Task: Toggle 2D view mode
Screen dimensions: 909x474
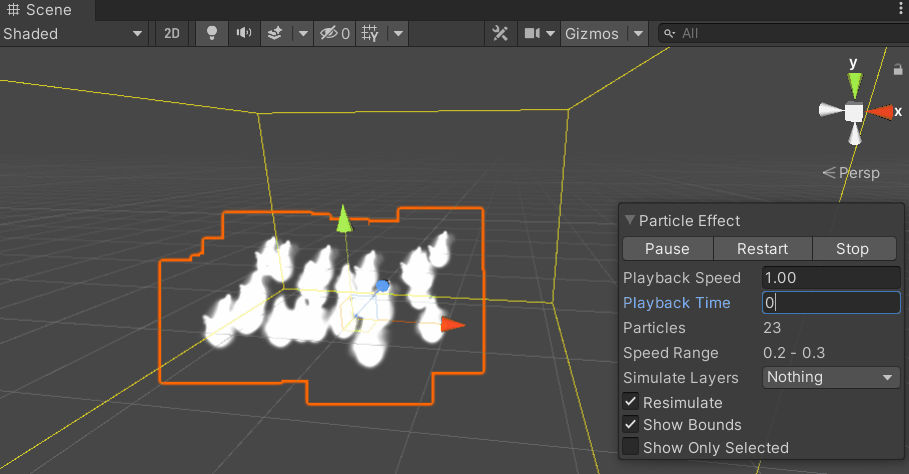Action: 172,34
